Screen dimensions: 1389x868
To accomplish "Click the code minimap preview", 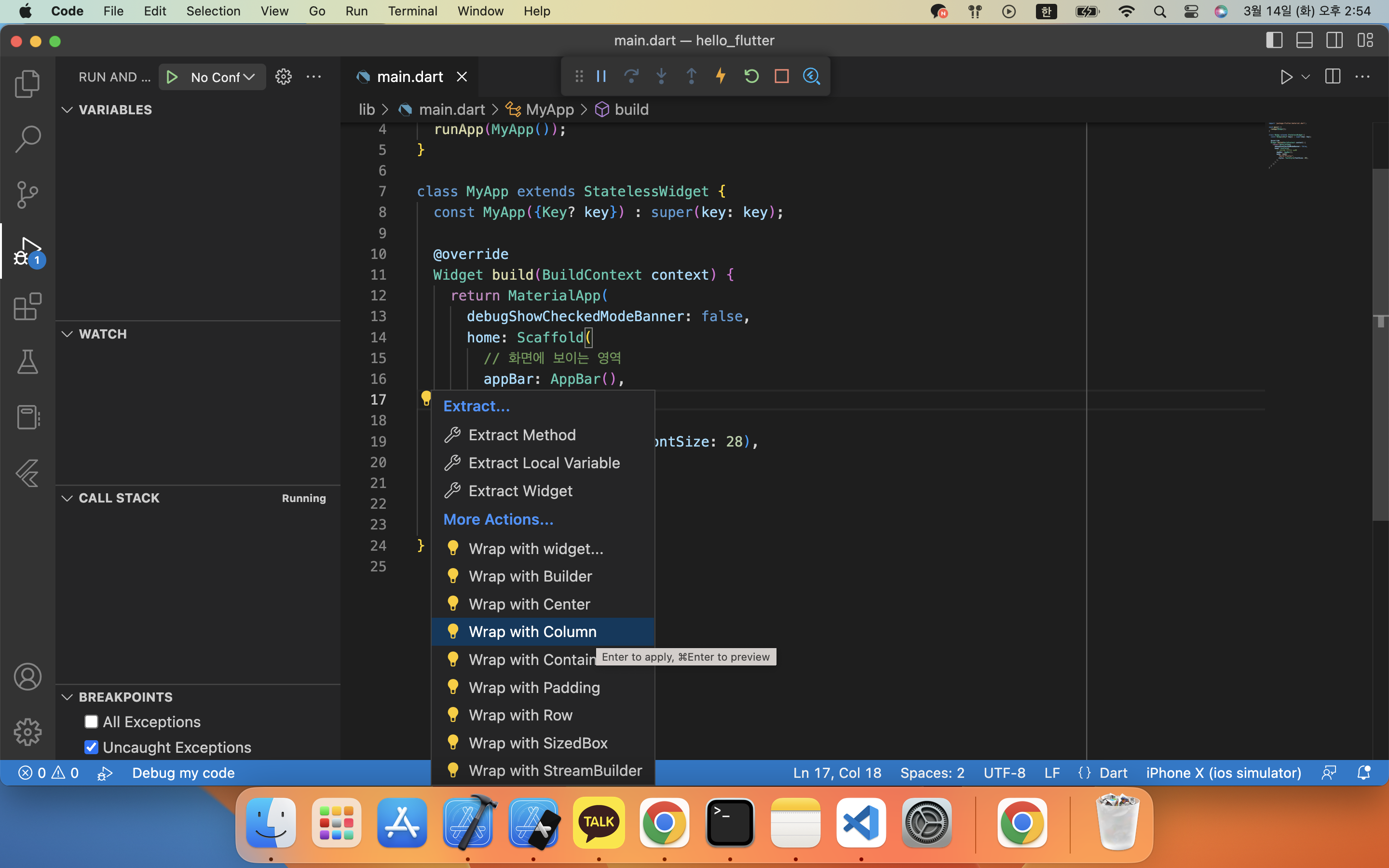I will click(1289, 144).
